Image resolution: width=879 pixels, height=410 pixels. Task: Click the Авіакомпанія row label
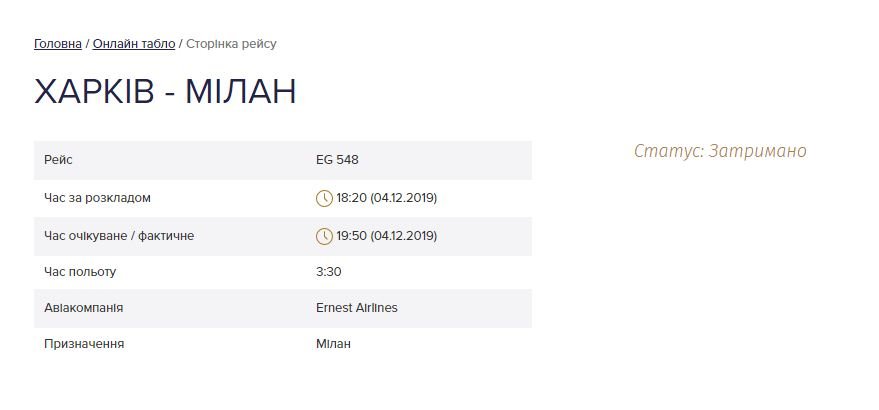(84, 308)
